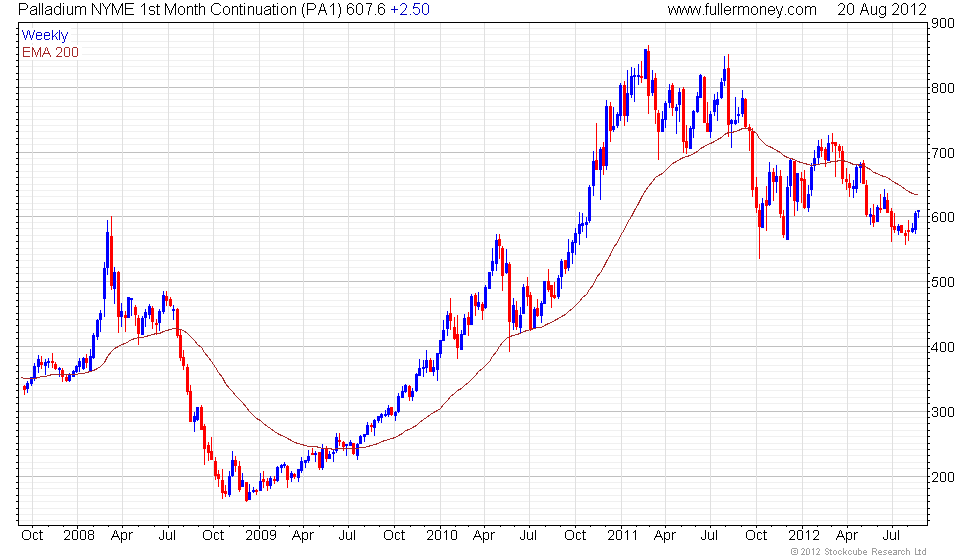Image resolution: width=980 pixels, height=560 pixels.
Task: Click the '© 2012 Stockcube Research Ltd' copyright text
Action: 859,552
